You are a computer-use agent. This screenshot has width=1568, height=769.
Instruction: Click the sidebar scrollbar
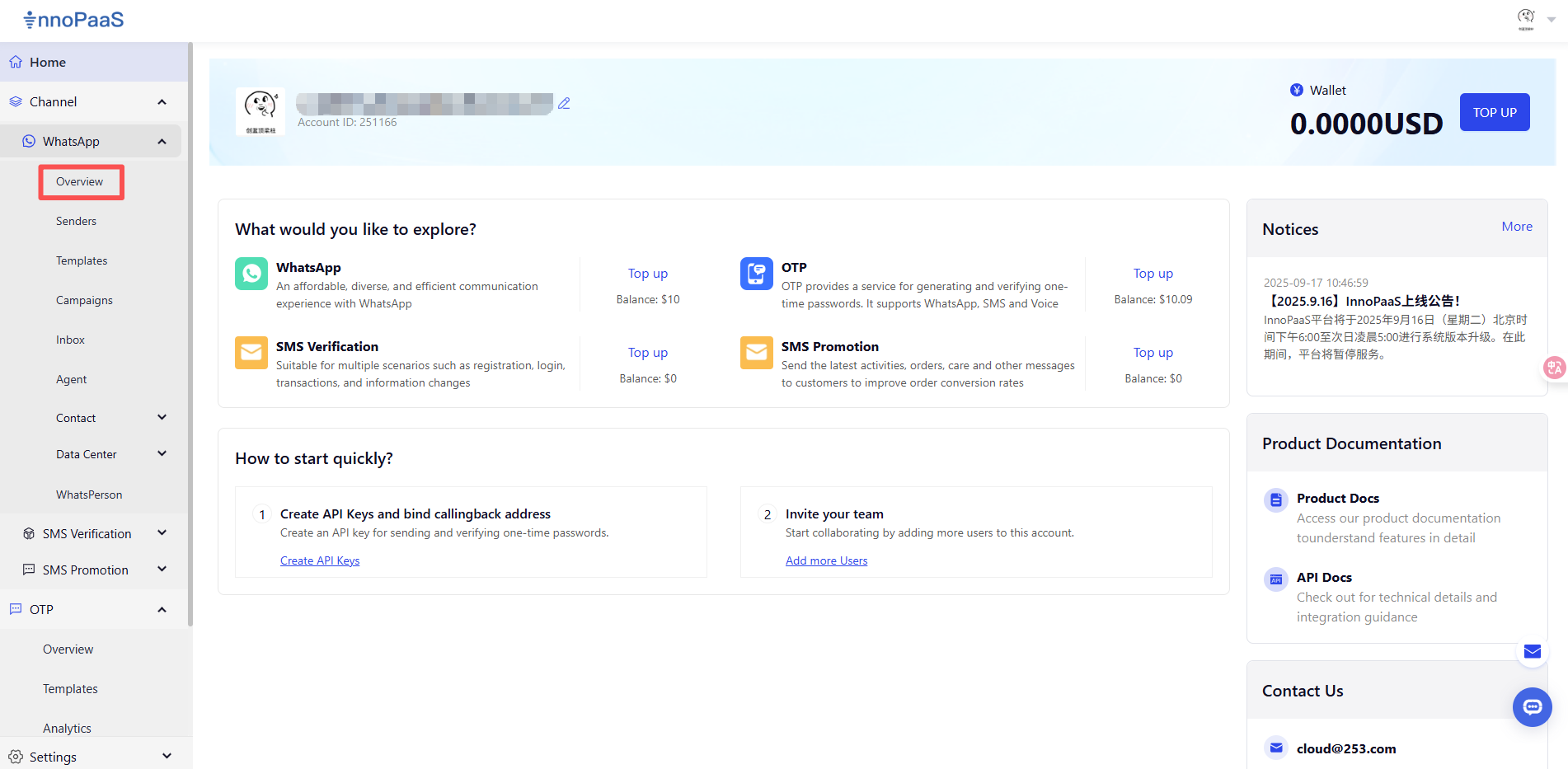pyautogui.click(x=190, y=334)
